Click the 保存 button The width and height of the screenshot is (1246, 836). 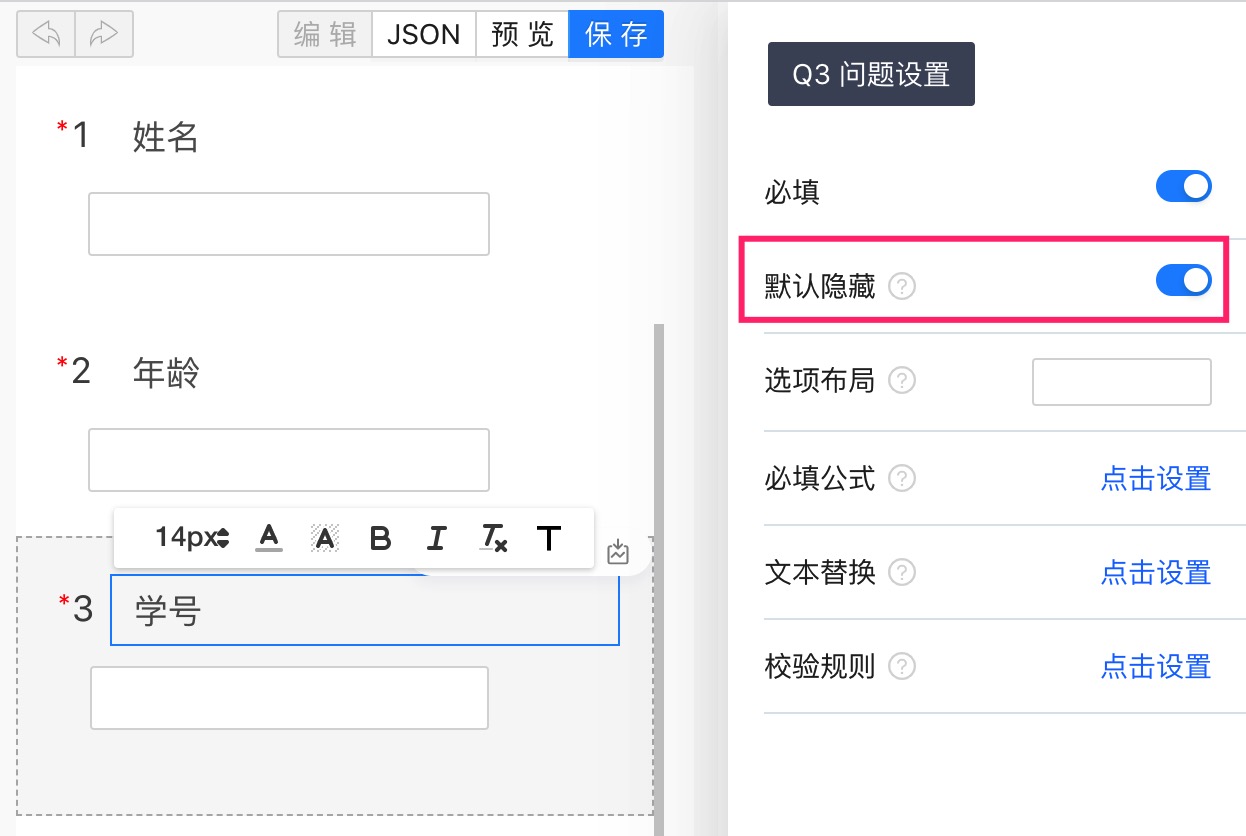tap(616, 34)
